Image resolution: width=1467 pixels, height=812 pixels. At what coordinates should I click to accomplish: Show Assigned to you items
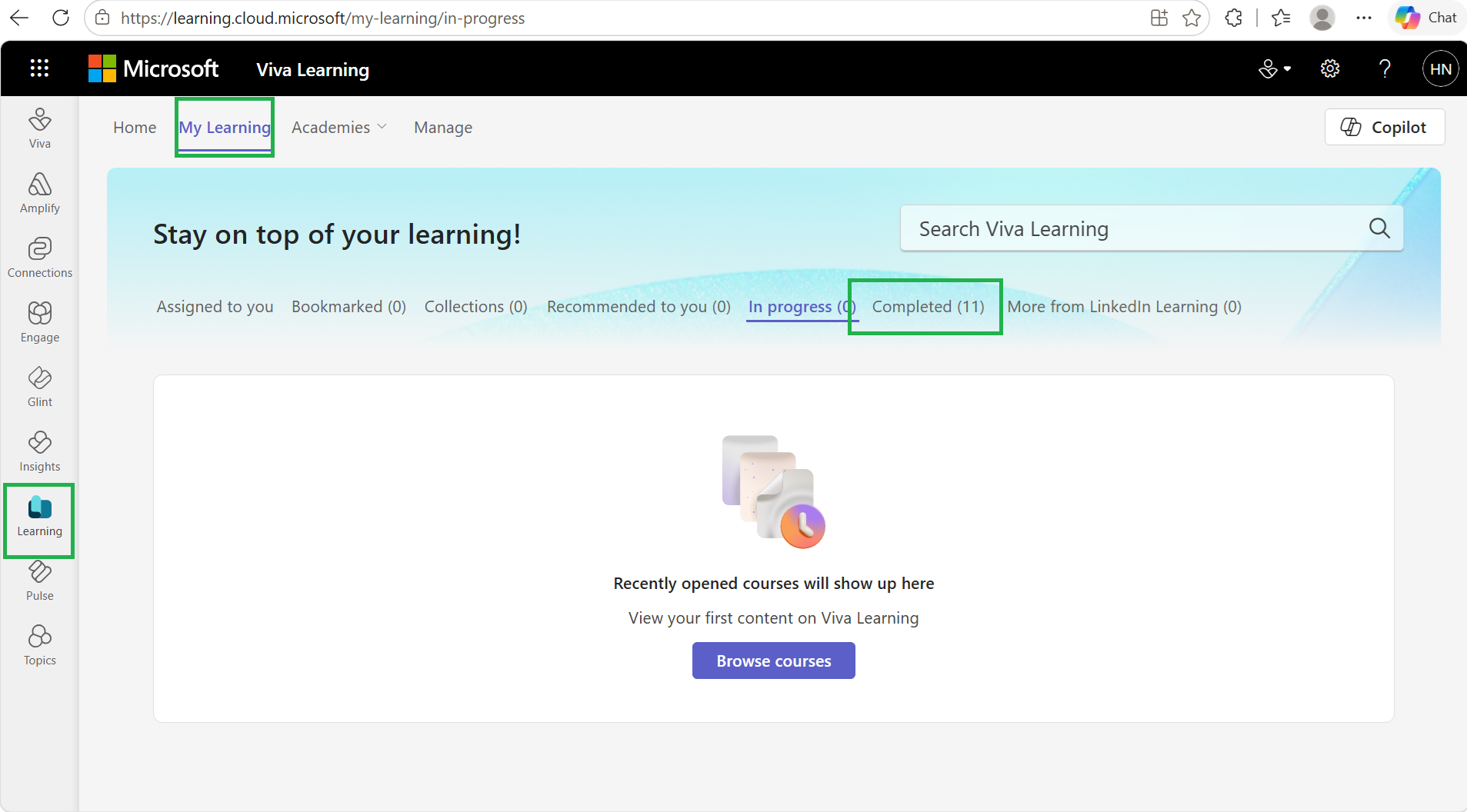(x=215, y=307)
